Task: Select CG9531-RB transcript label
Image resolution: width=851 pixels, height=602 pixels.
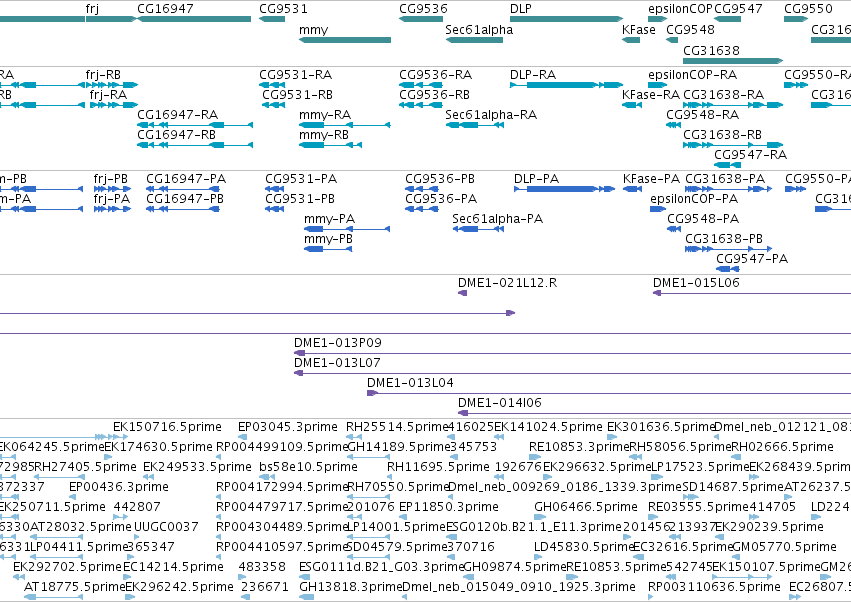Action: point(297,94)
